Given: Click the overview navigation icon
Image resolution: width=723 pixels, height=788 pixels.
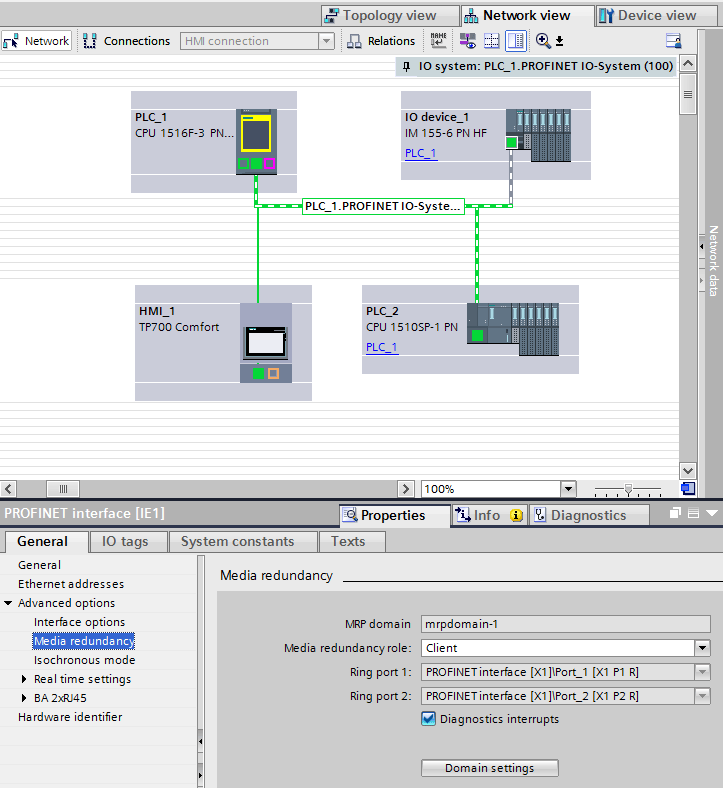Looking at the screenshot, I should [x=688, y=488].
